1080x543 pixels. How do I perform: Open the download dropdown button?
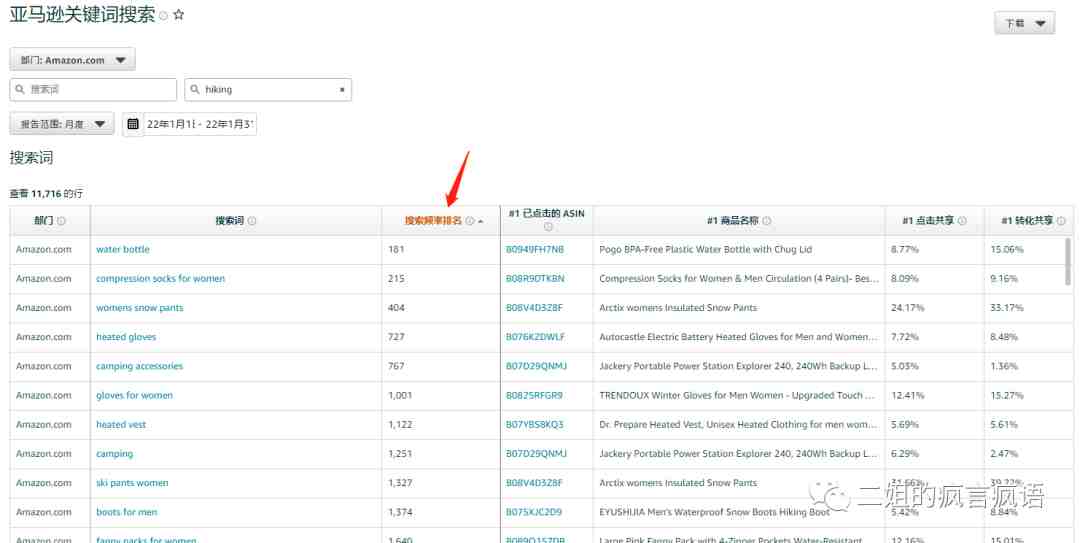pos(1024,23)
